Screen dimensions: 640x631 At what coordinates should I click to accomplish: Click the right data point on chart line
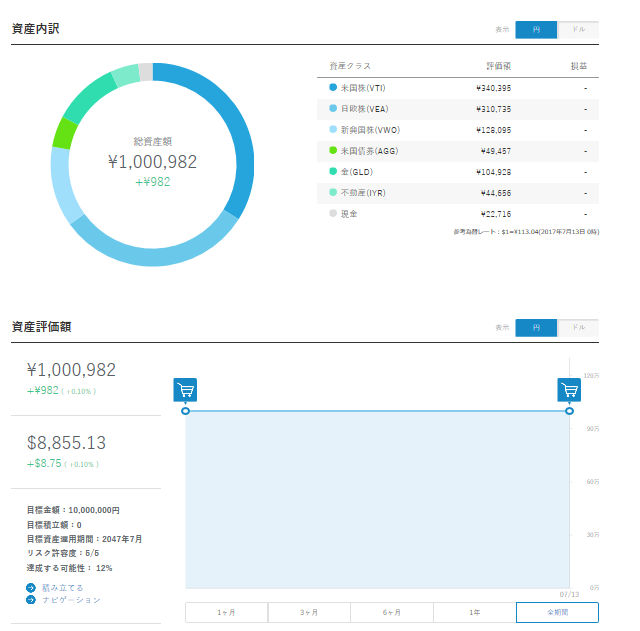pos(569,411)
